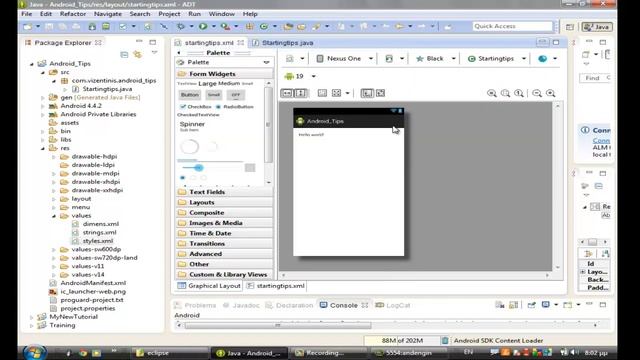The image size is (640, 360).
Task: Click the screen orientation icon
Action: pos(389,59)
